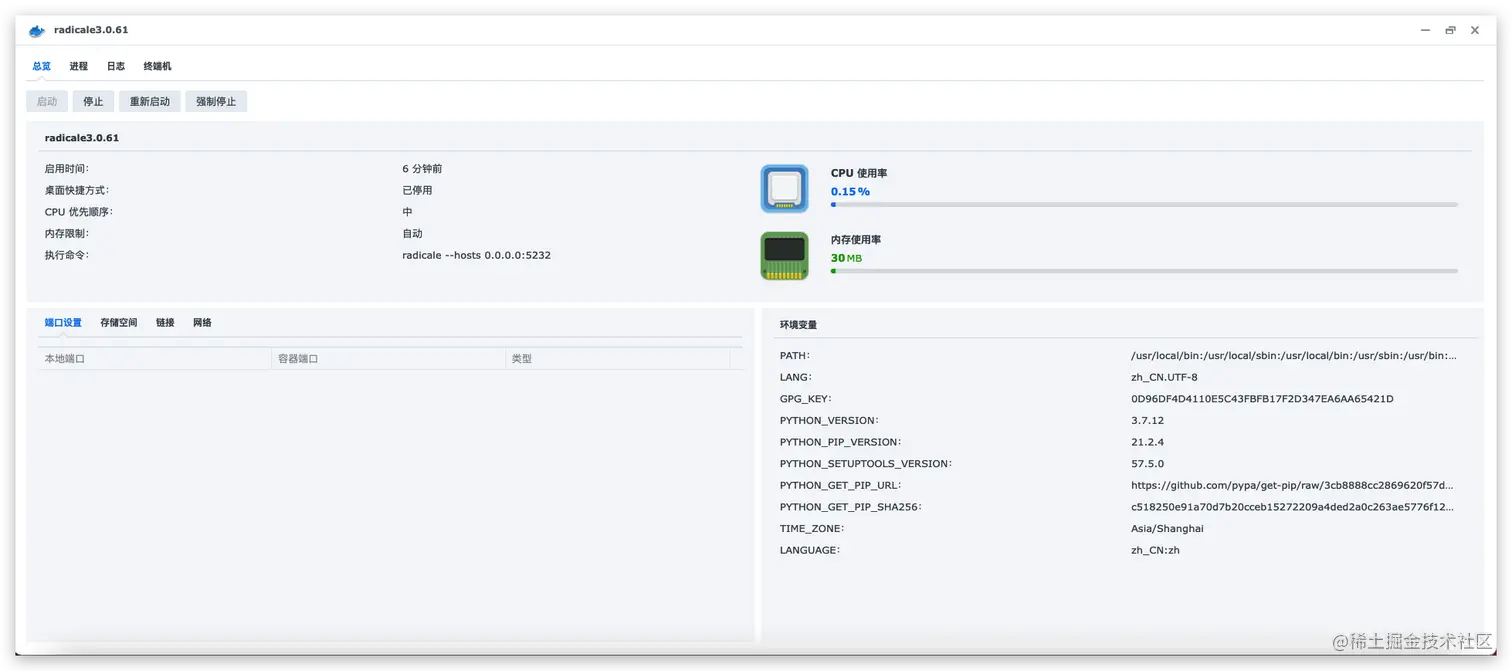Maximize the radicale3.0.61 window

pyautogui.click(x=1450, y=30)
